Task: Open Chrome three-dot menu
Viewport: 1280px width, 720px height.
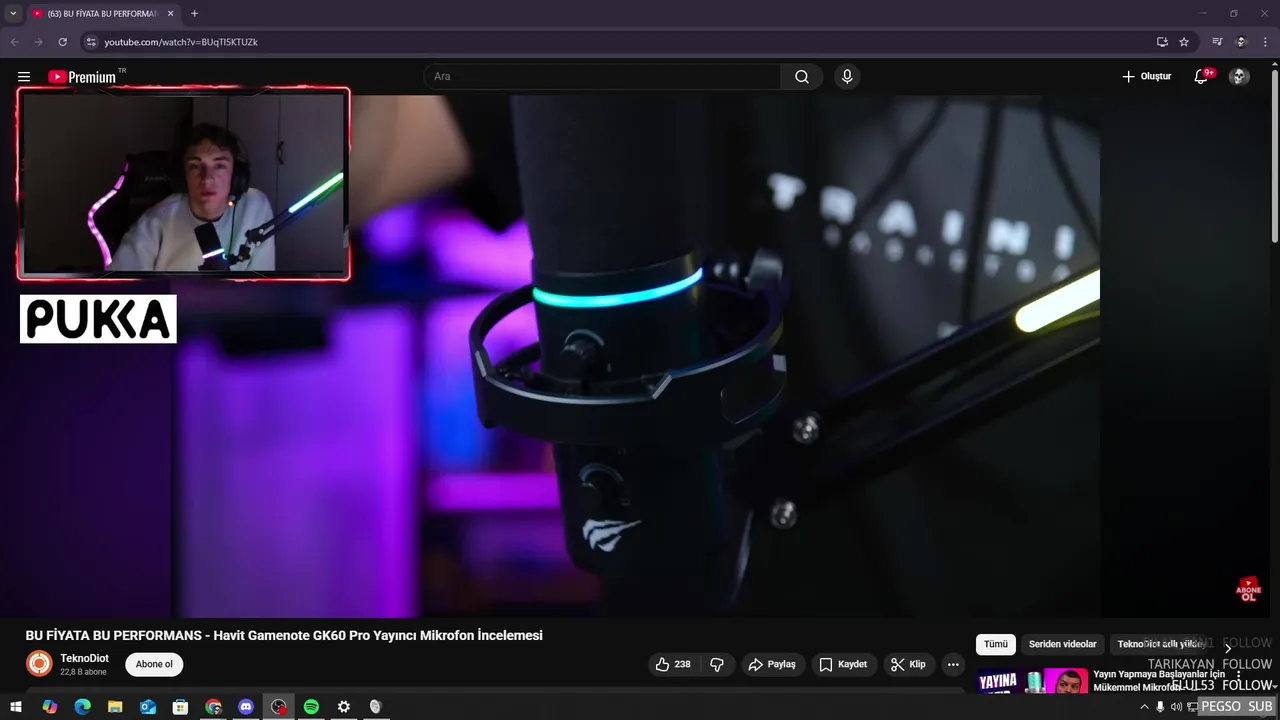Action: tap(1265, 42)
